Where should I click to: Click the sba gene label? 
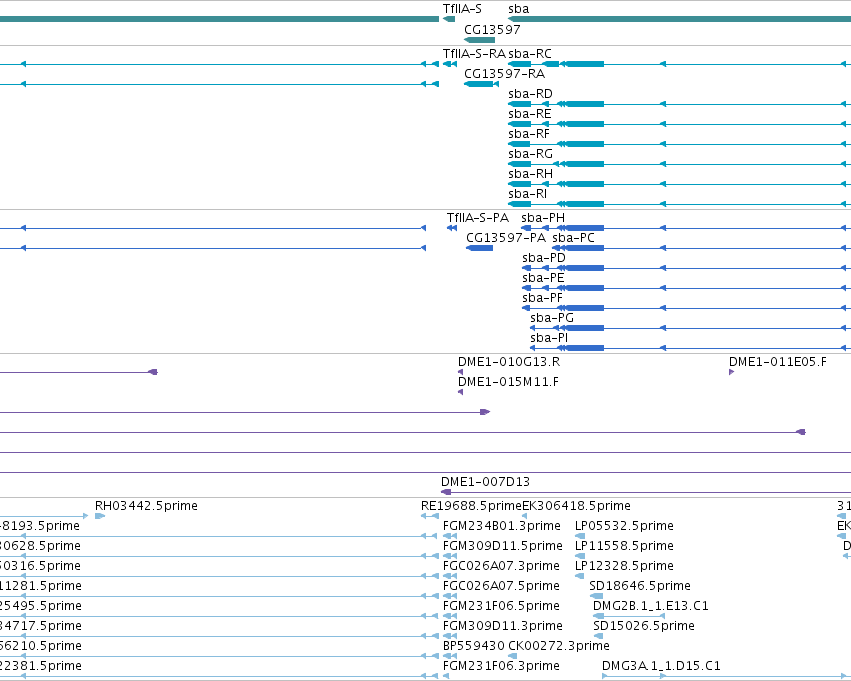tap(518, 9)
